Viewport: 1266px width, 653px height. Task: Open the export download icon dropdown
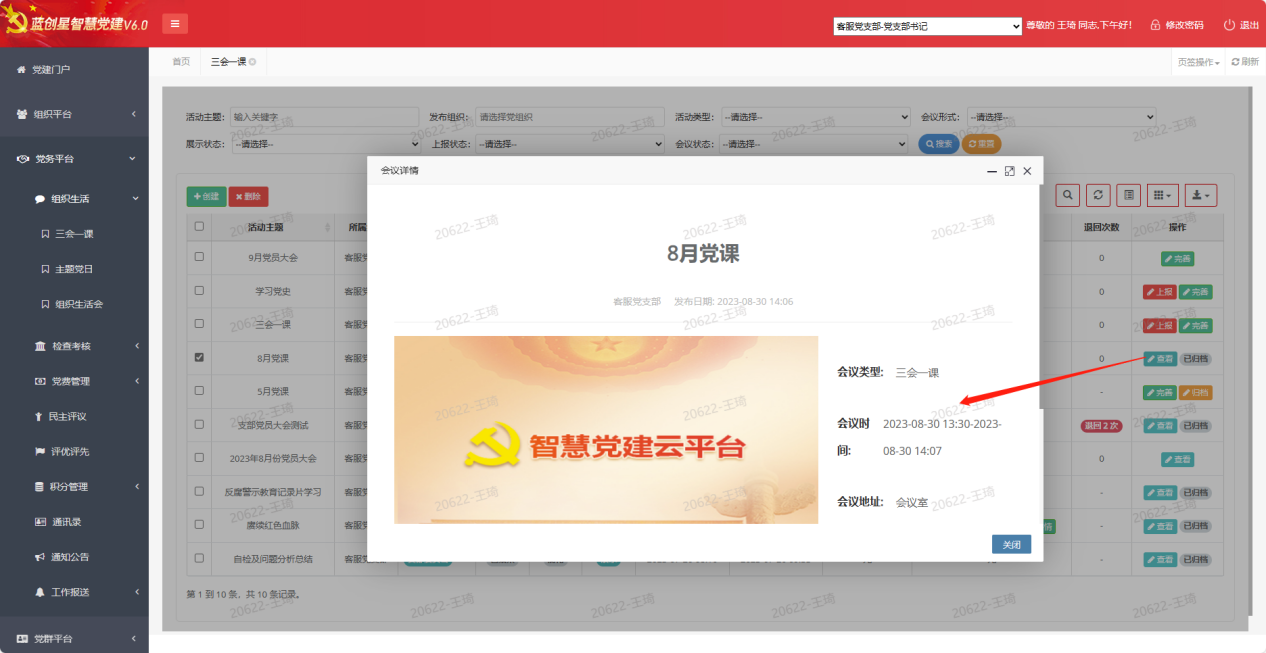1200,196
